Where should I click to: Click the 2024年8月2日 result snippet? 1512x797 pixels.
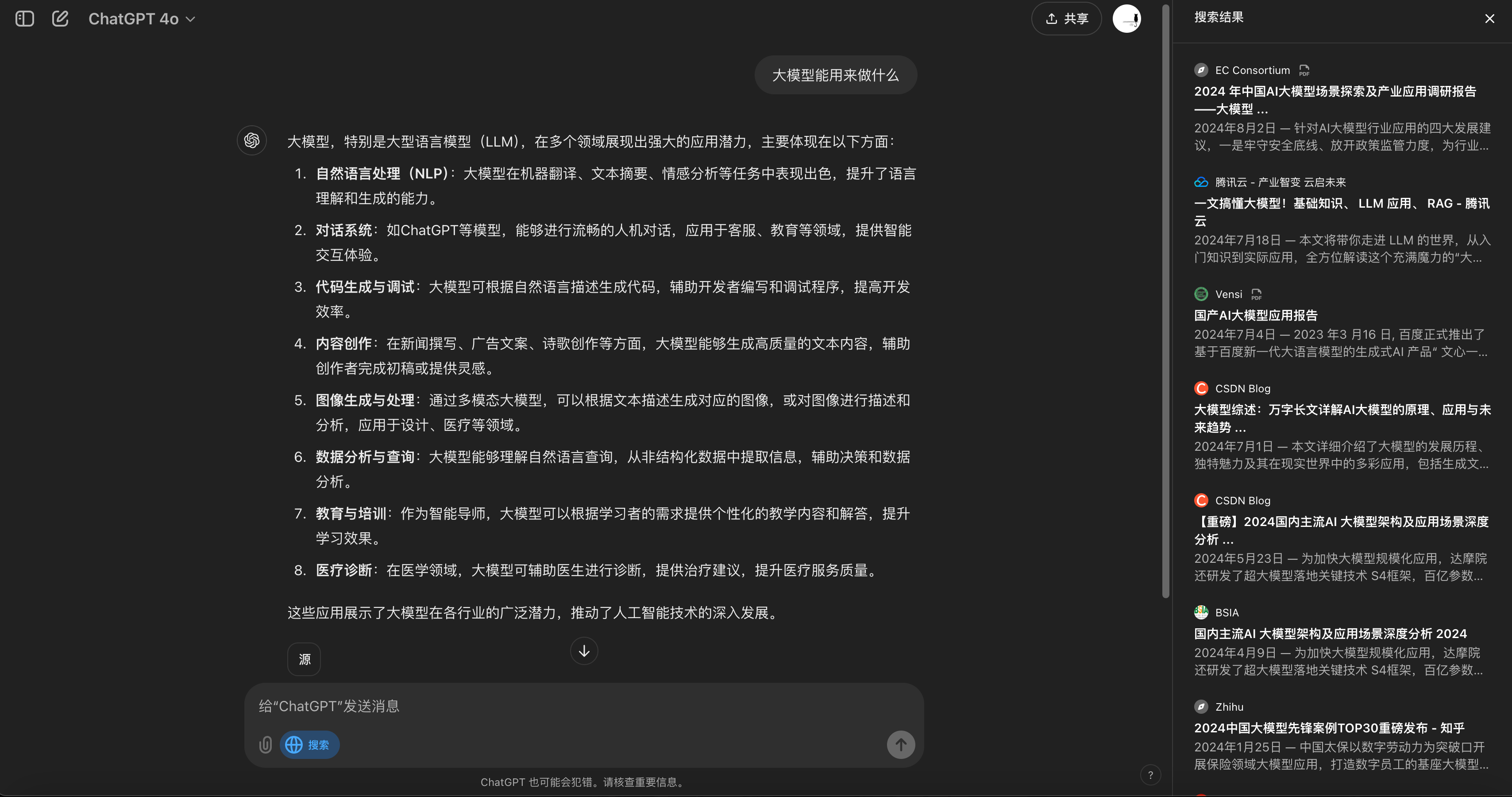click(1342, 137)
